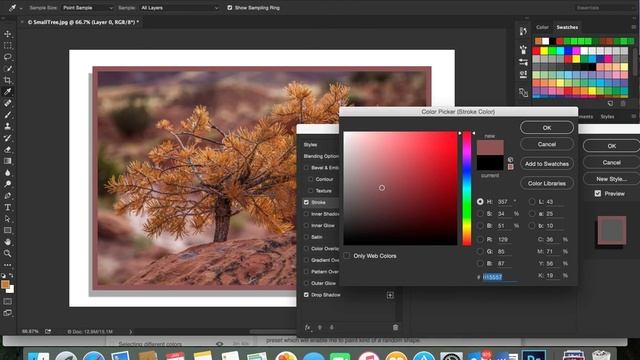Select the Gradient tool
This screenshot has width=640, height=360.
point(7,161)
